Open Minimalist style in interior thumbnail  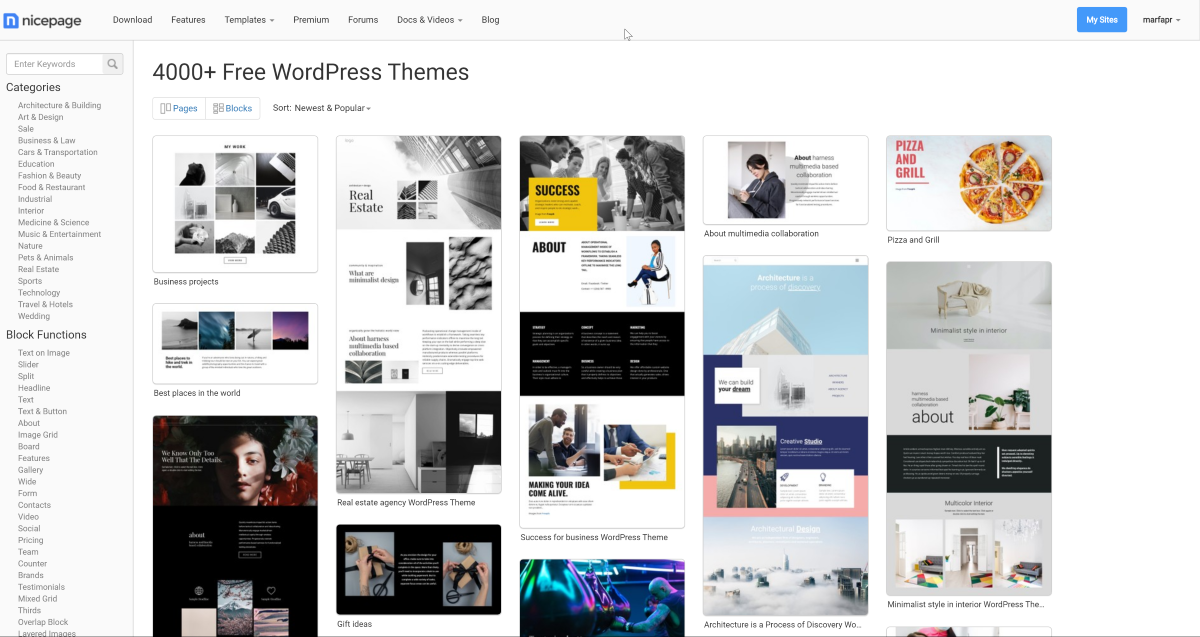click(969, 428)
